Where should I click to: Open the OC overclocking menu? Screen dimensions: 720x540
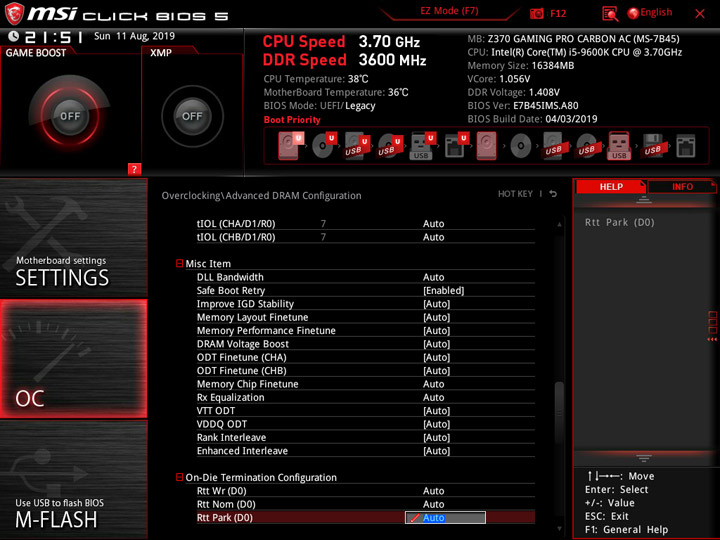pos(73,359)
